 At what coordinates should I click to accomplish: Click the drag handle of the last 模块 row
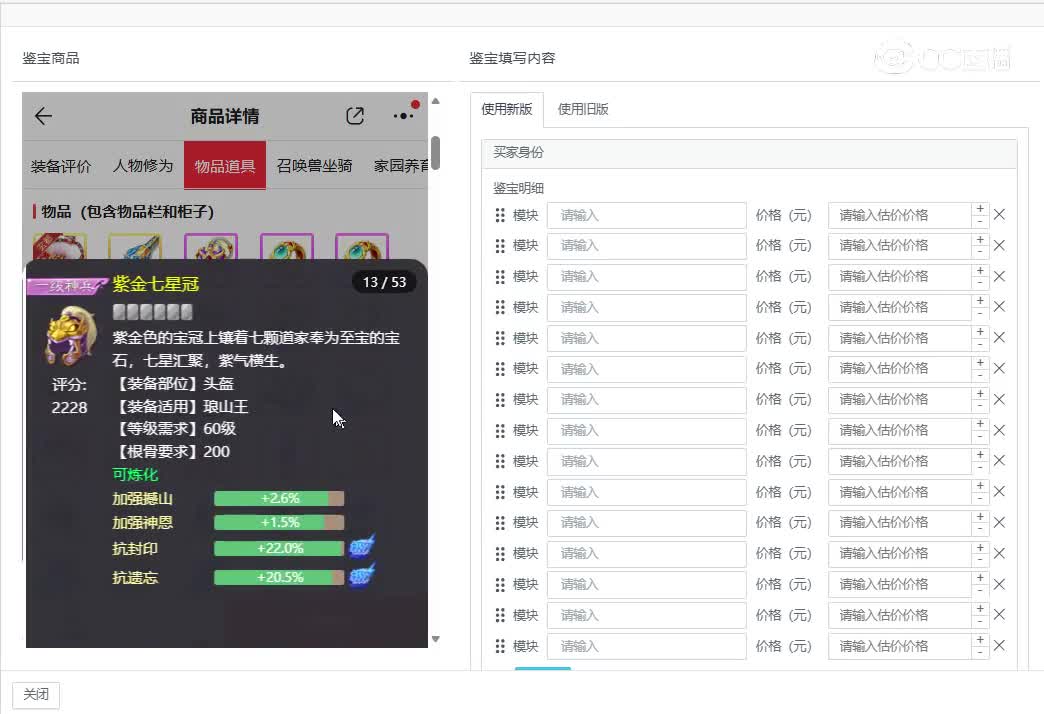(x=500, y=646)
